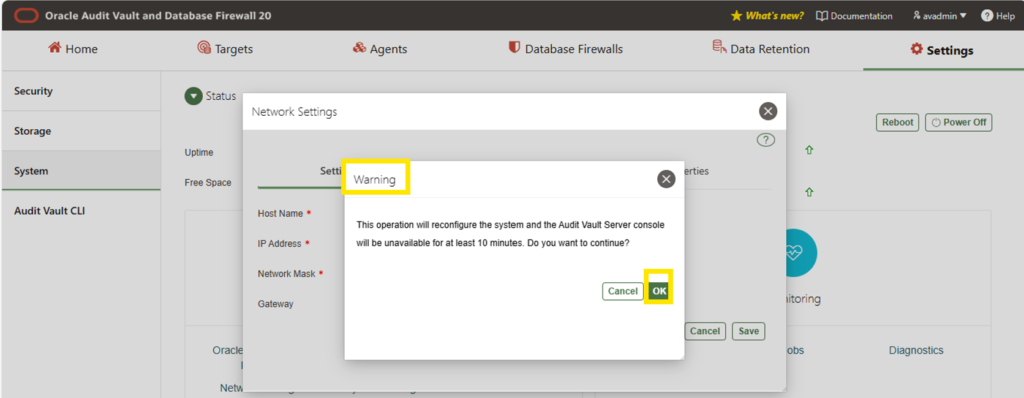Open the Database Firewalls tab
Image resolution: width=1024 pixels, height=398 pixels.
pos(566,49)
